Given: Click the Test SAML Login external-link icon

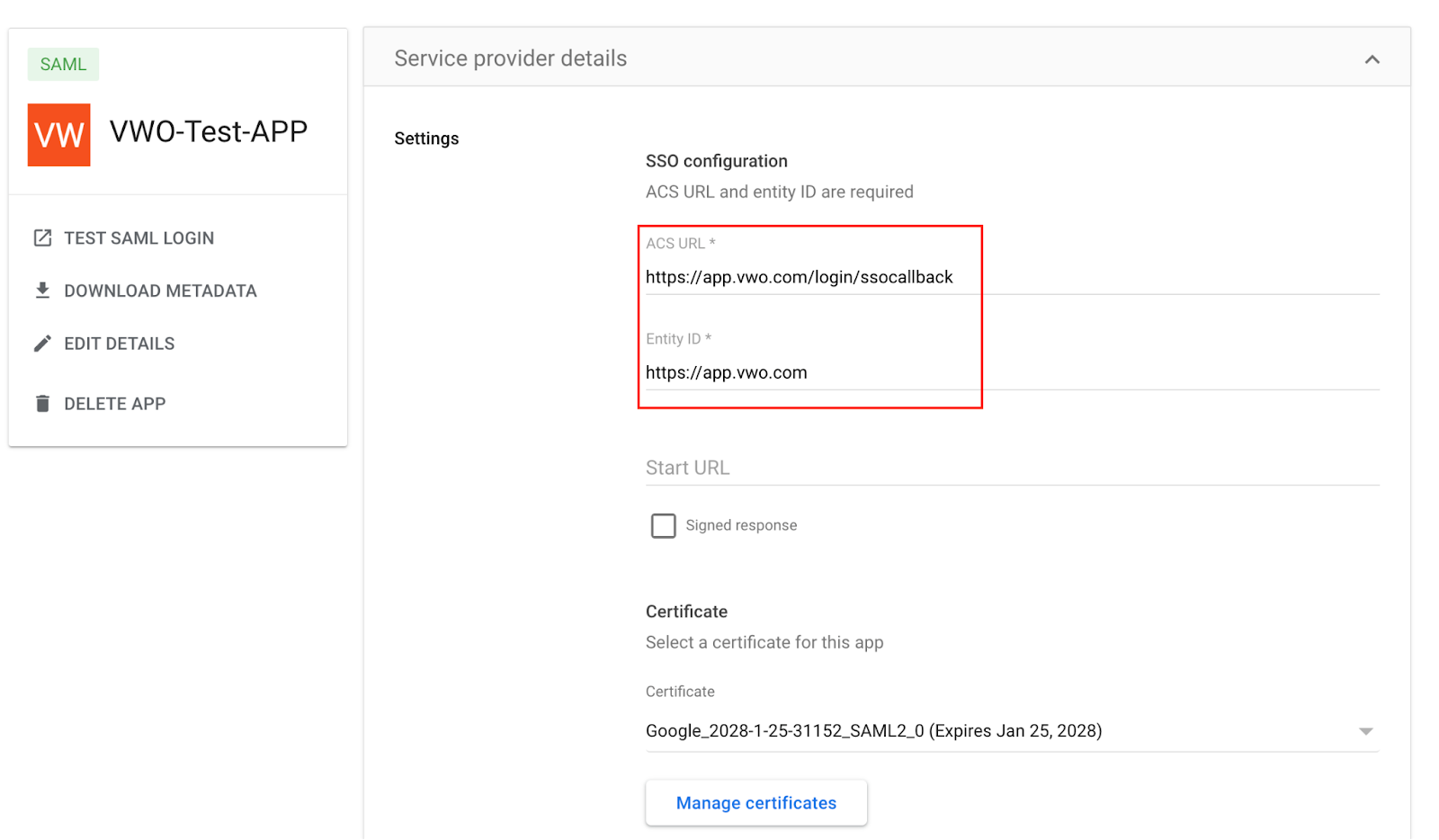Looking at the screenshot, I should coord(42,237).
